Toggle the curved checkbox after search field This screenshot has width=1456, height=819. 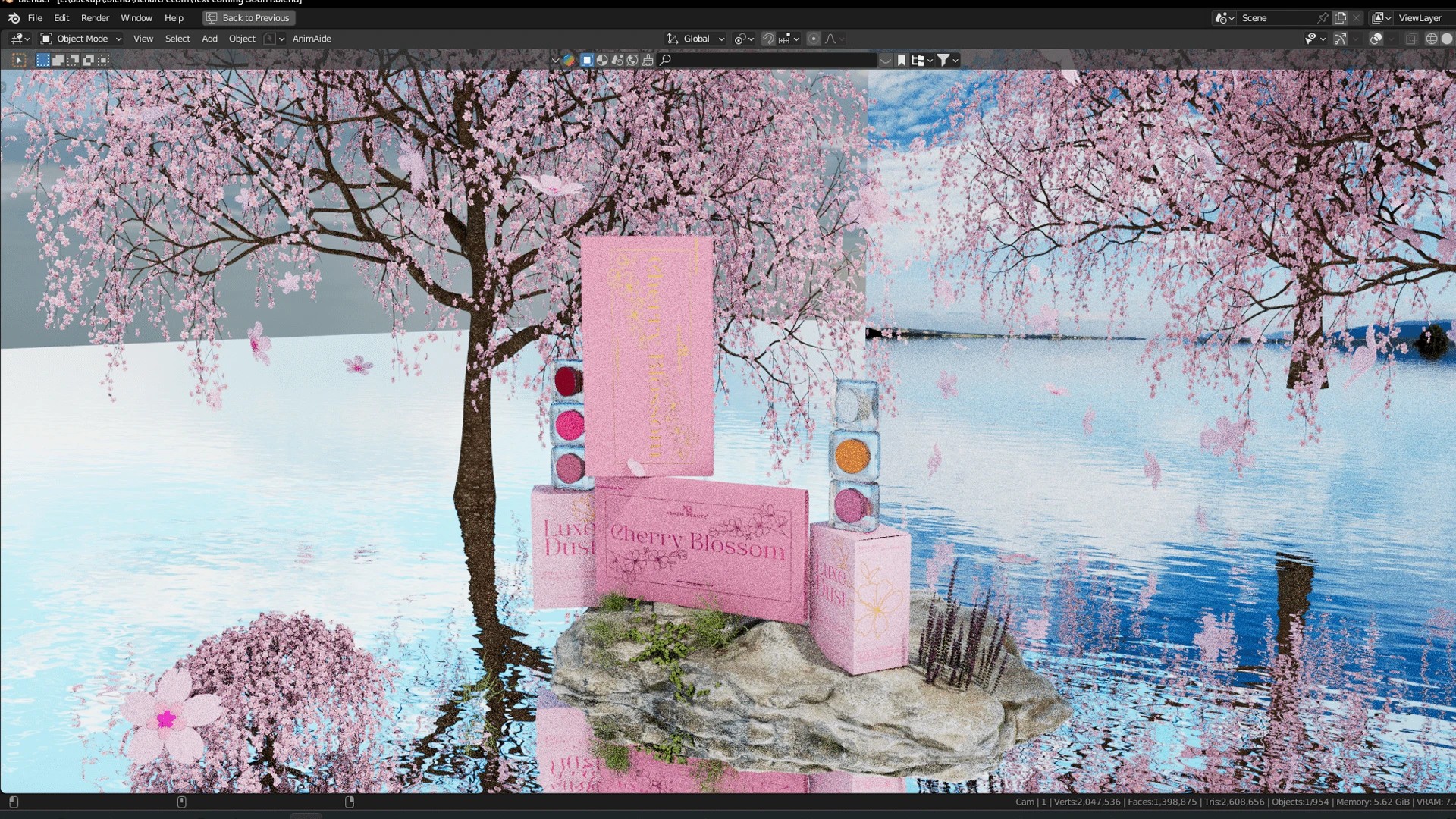click(885, 60)
